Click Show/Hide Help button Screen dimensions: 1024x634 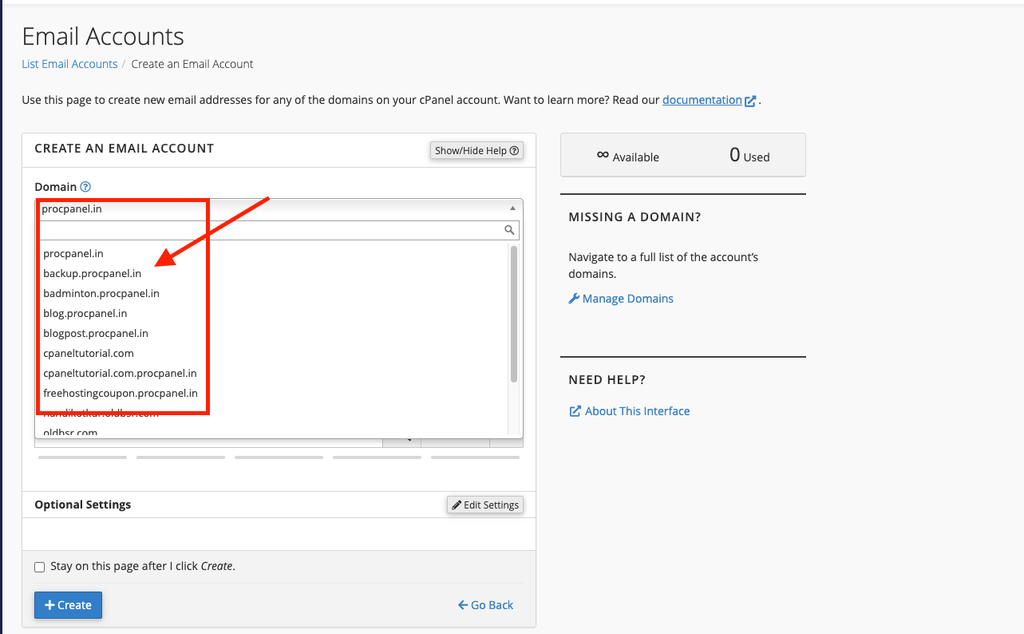[477, 151]
